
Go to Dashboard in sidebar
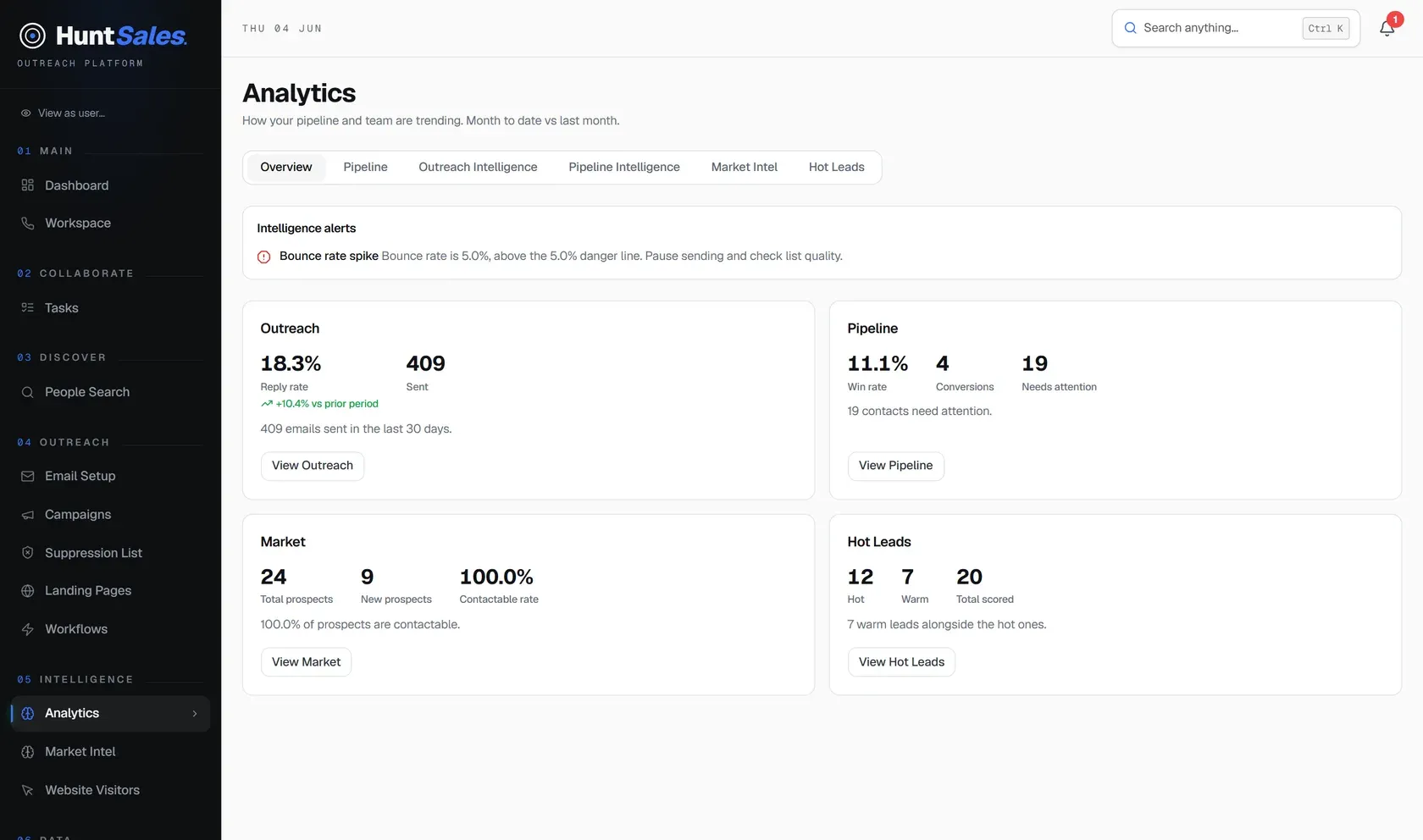point(110,185)
